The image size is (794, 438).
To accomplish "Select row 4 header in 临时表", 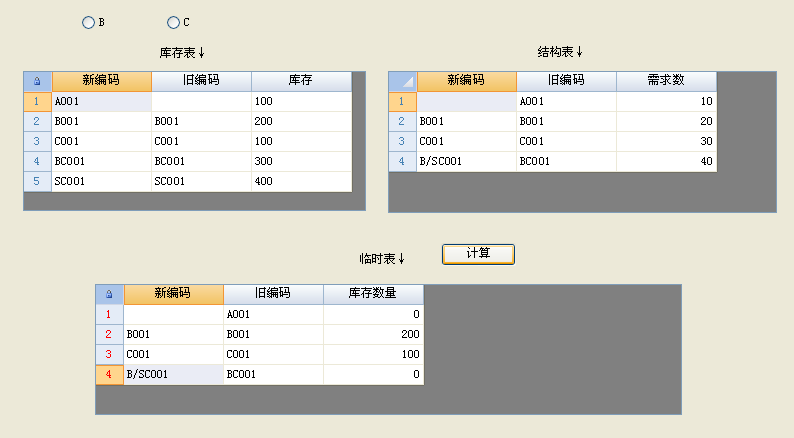I will [x=109, y=374].
